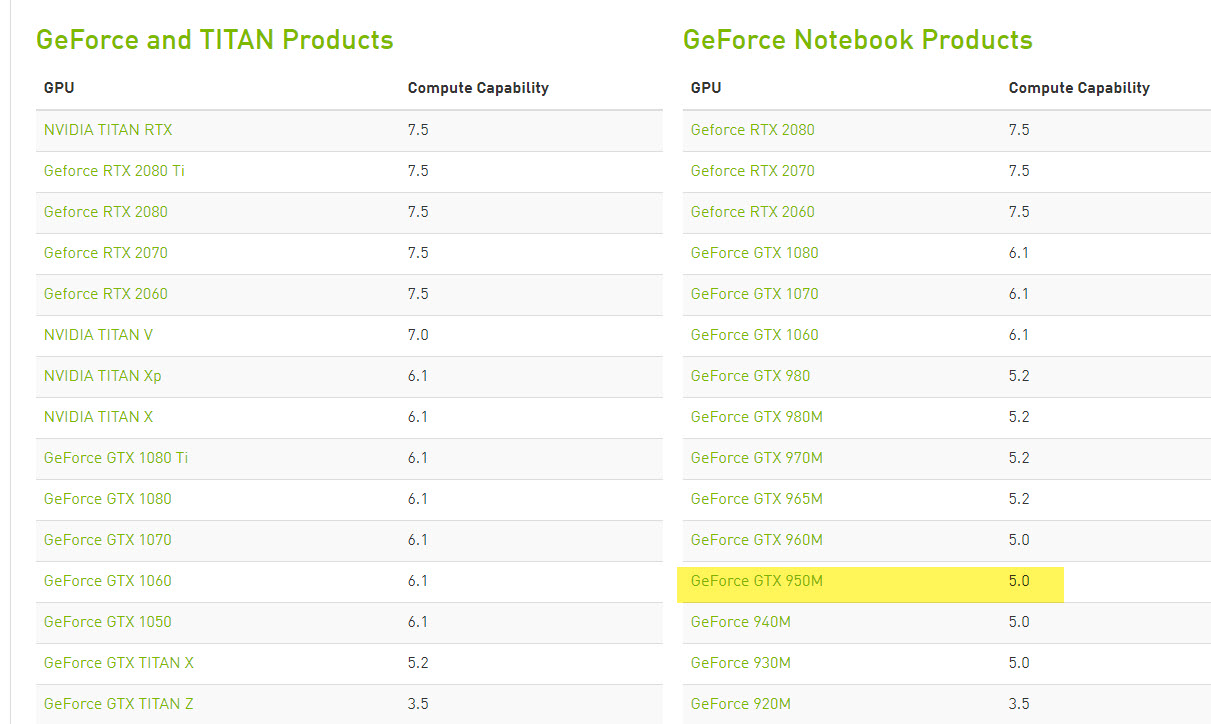Click the GeForce and TITAN Products heading

[x=215, y=40]
